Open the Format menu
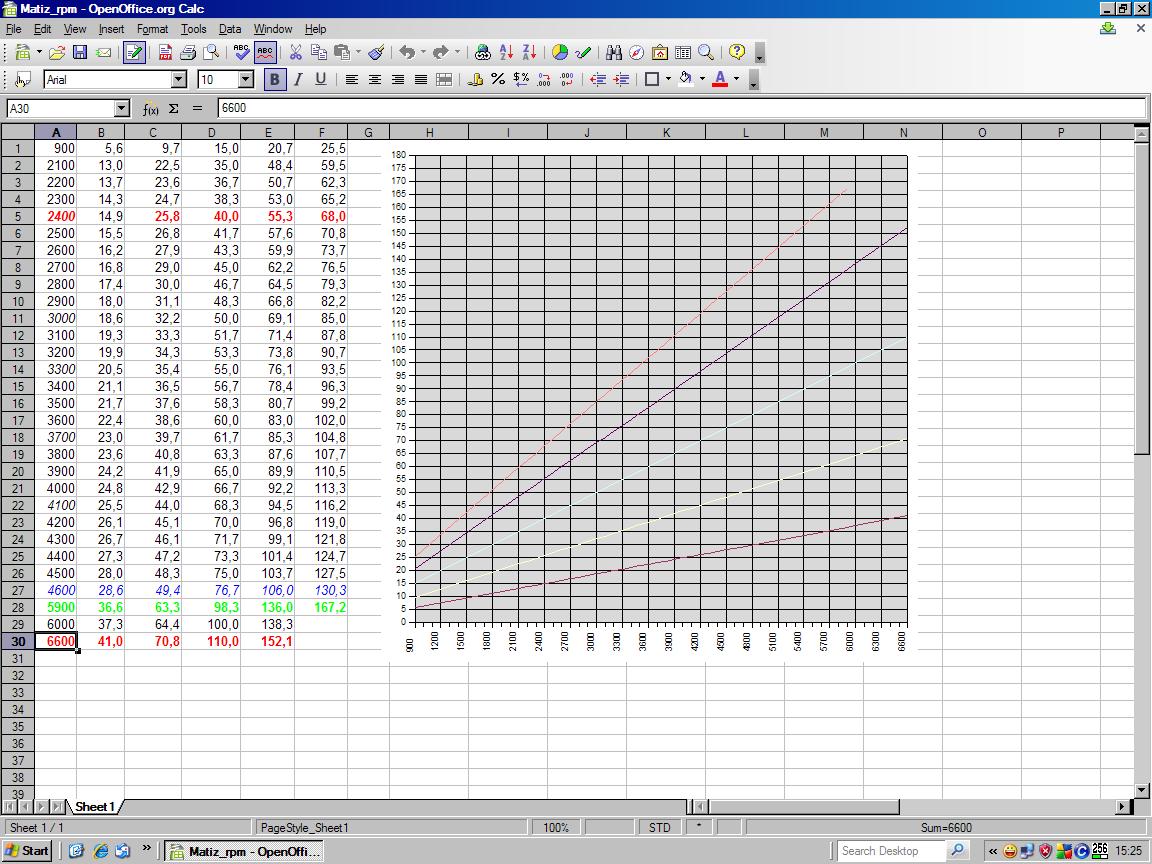Image resolution: width=1152 pixels, height=864 pixels. point(152,29)
